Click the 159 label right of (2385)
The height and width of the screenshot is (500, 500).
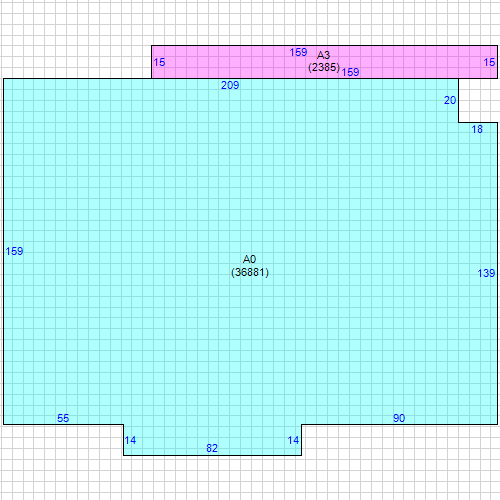point(350,72)
